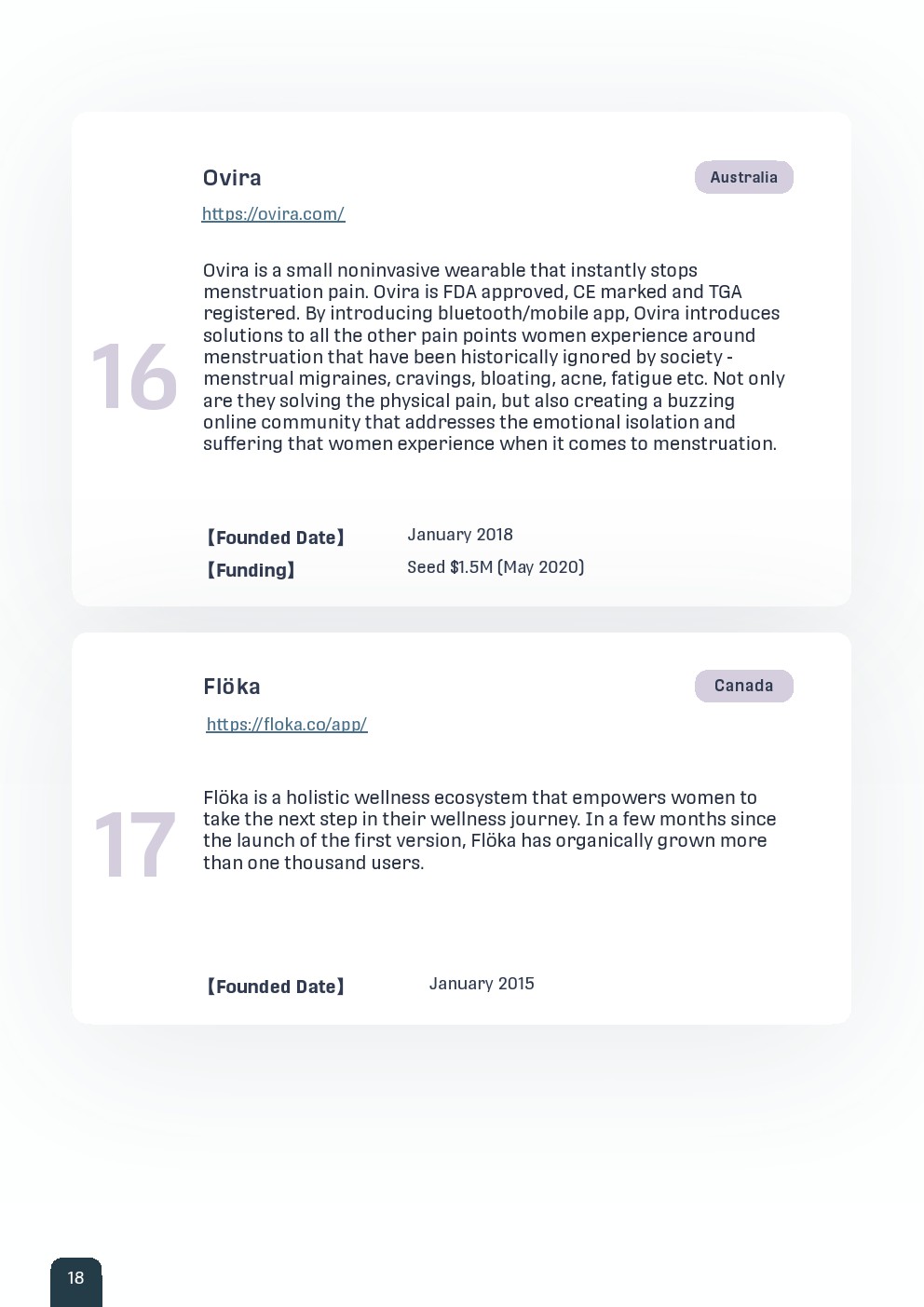Click Ovira's Founded Date label
This screenshot has width=924, height=1307.
click(x=275, y=538)
